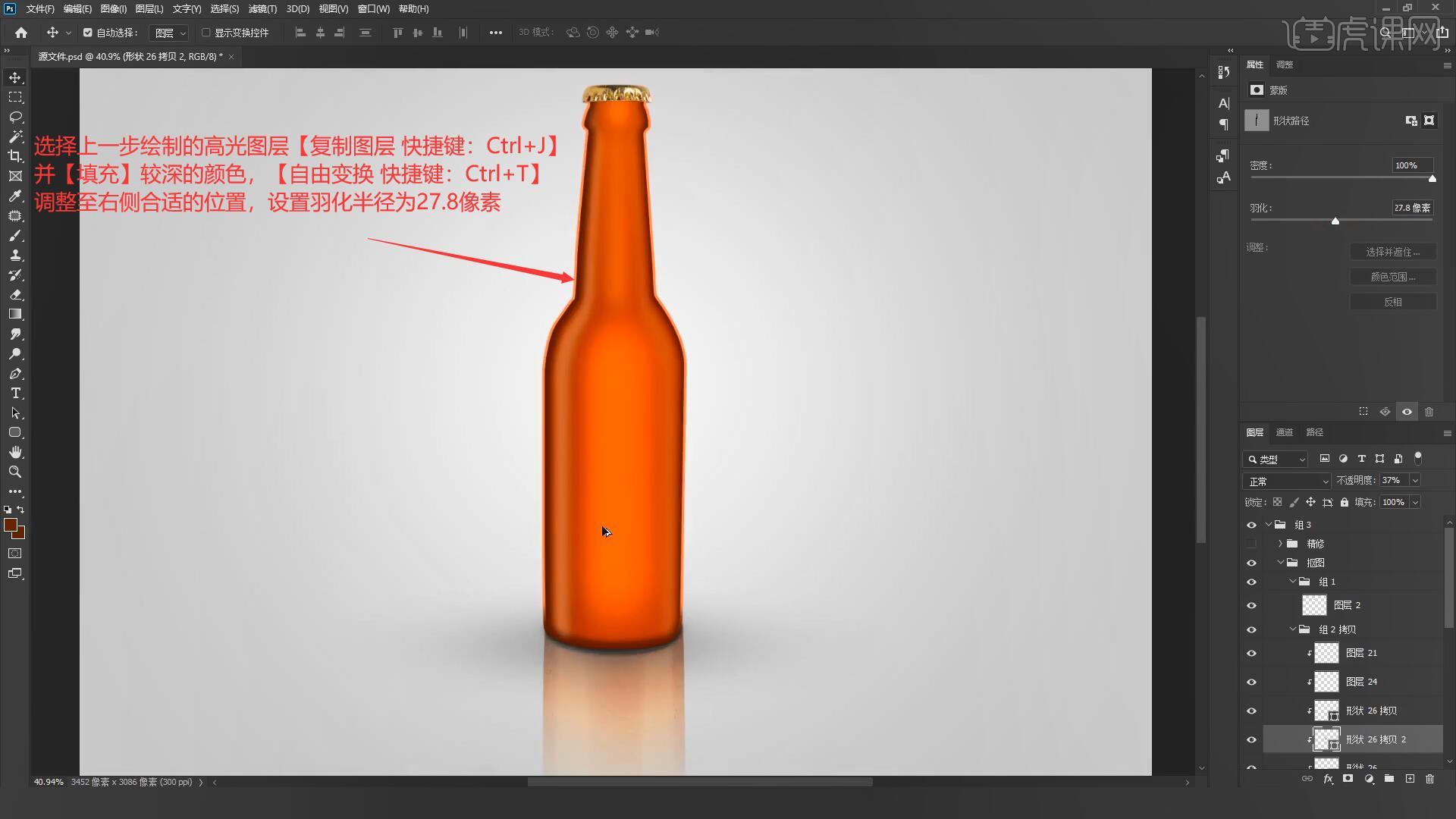The width and height of the screenshot is (1456, 819).
Task: Select the Hand tool
Action: [15, 453]
